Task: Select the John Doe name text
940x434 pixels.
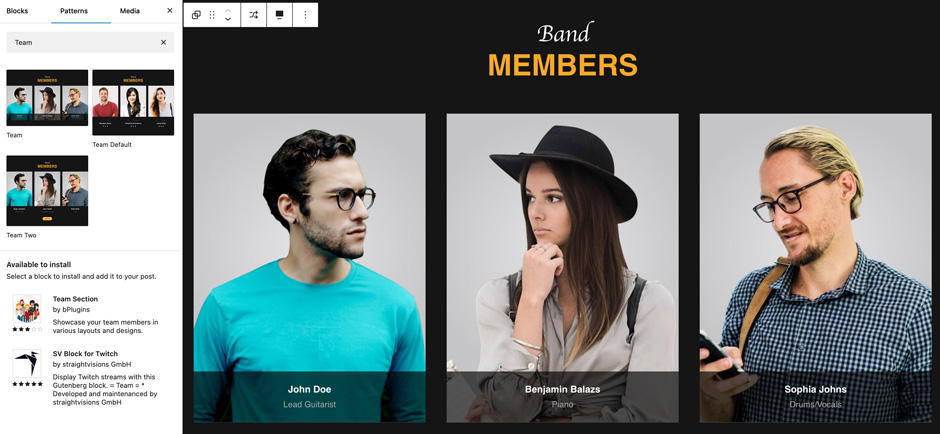Action: (x=309, y=390)
